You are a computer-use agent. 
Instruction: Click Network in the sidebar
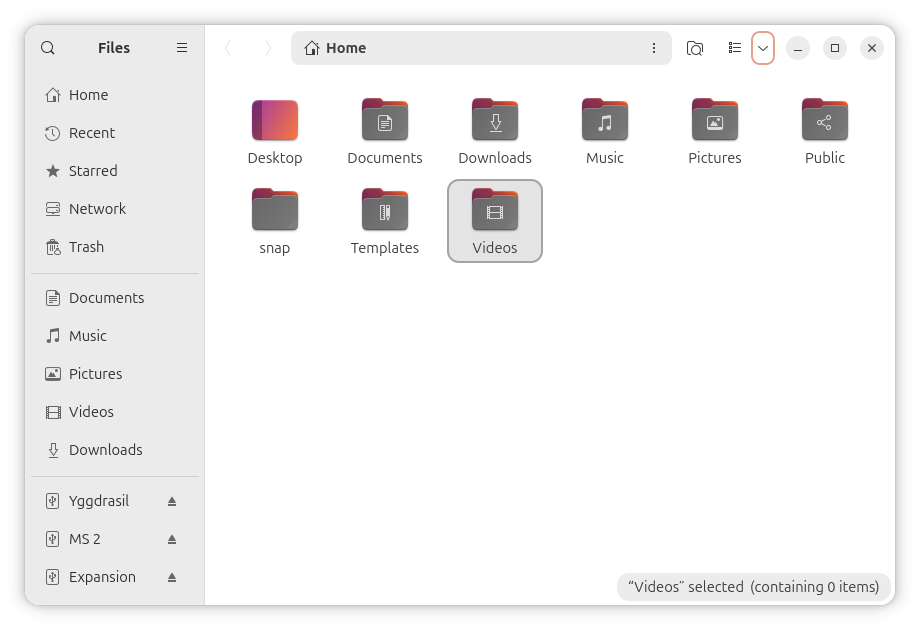tap(97, 209)
